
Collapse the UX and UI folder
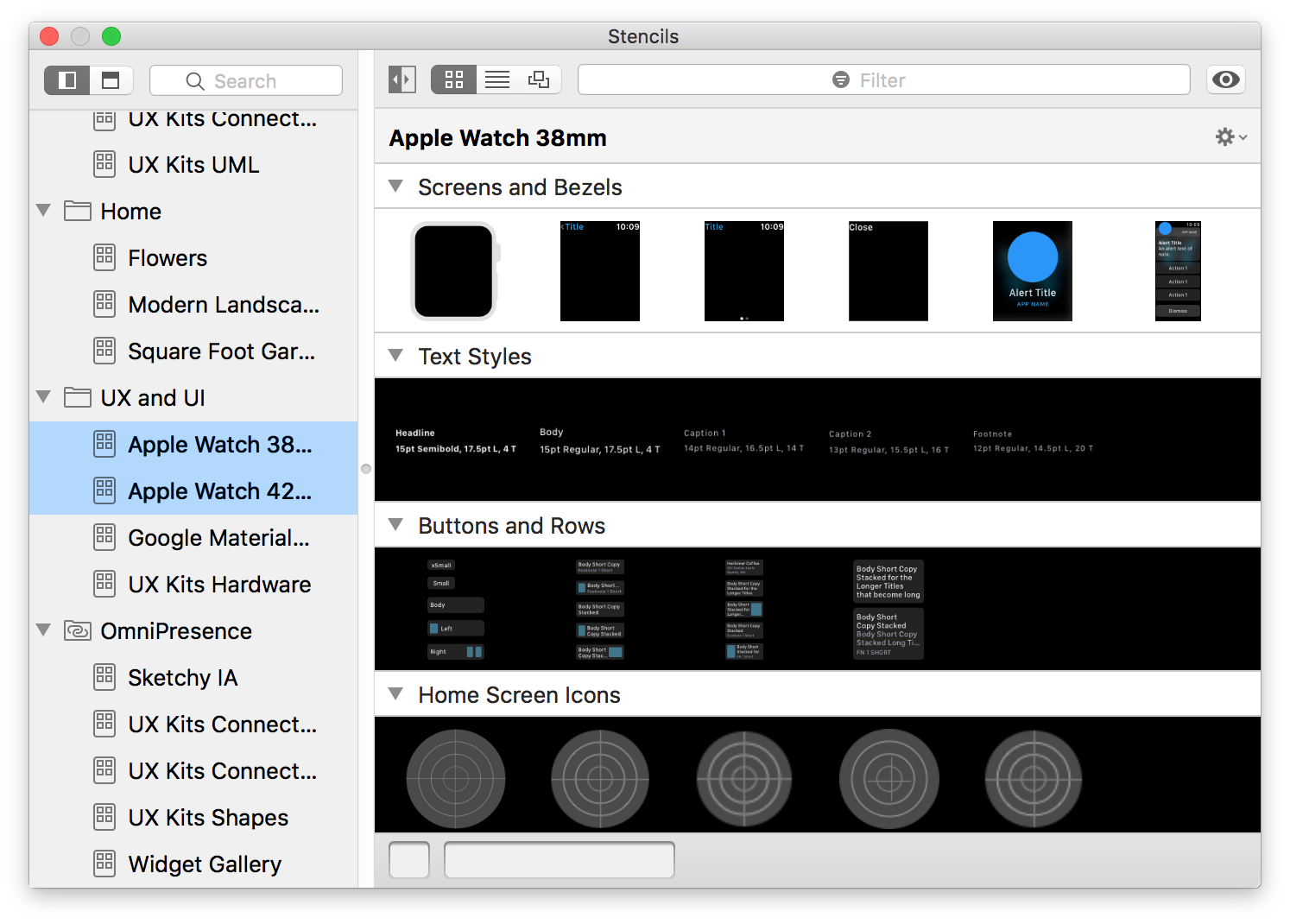click(44, 396)
